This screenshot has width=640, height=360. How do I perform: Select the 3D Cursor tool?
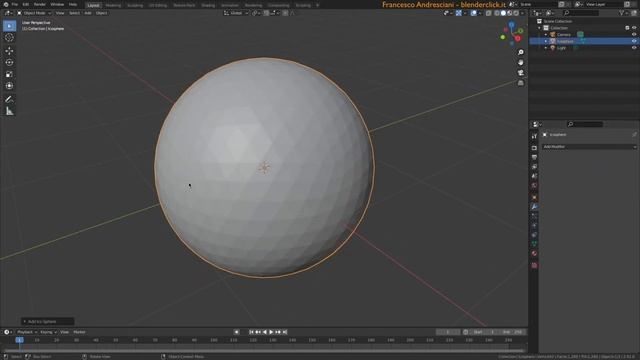coord(9,38)
